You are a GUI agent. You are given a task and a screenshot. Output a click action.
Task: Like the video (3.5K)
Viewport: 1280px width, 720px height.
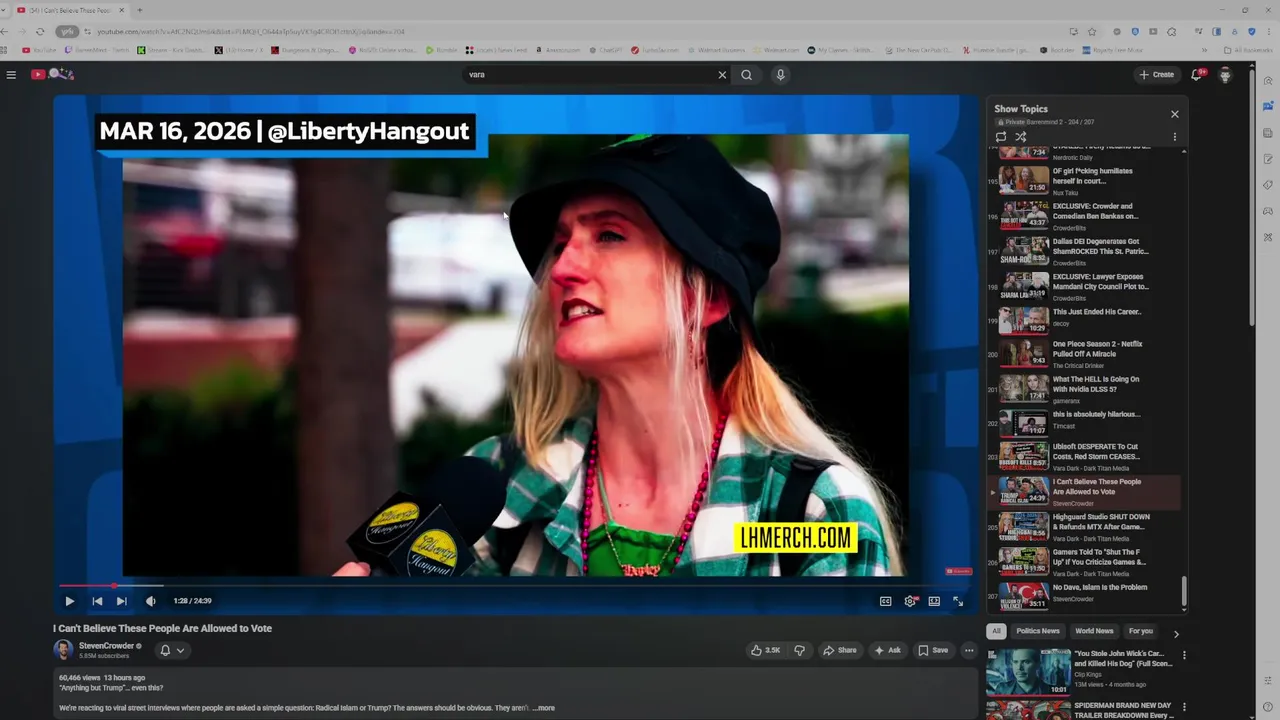[x=765, y=650]
